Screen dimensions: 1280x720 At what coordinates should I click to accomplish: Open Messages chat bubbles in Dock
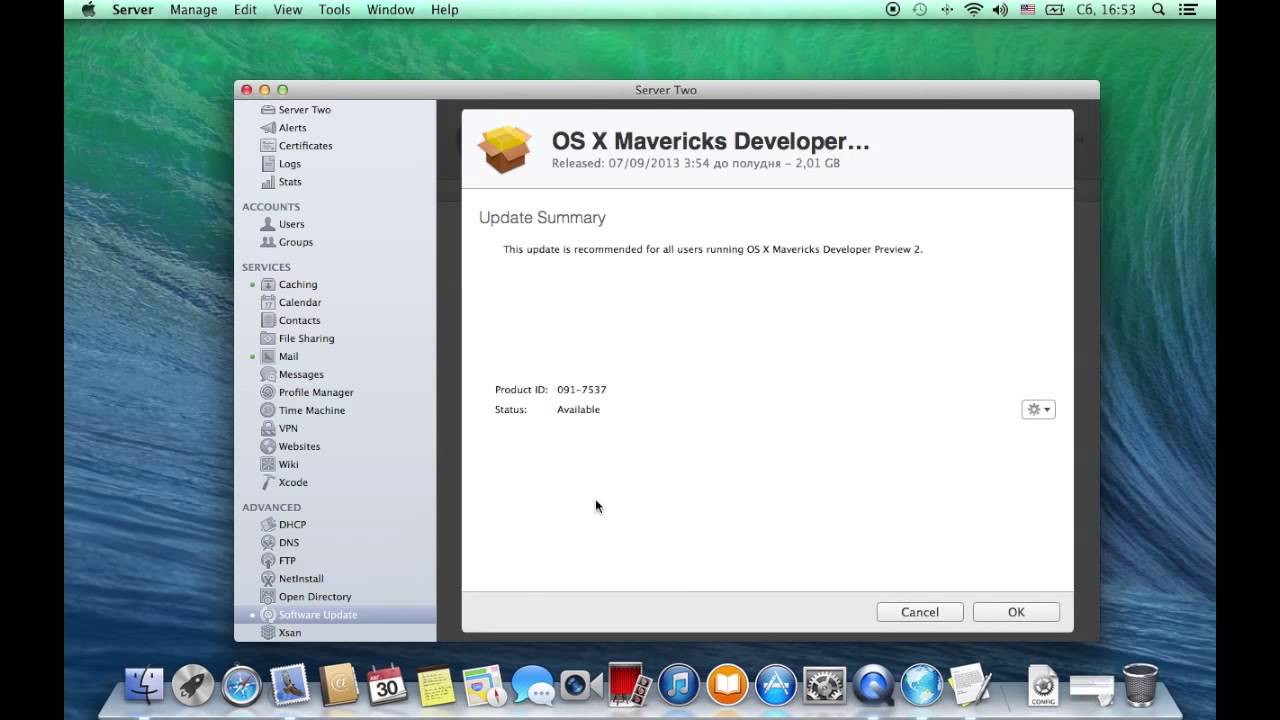click(x=533, y=686)
